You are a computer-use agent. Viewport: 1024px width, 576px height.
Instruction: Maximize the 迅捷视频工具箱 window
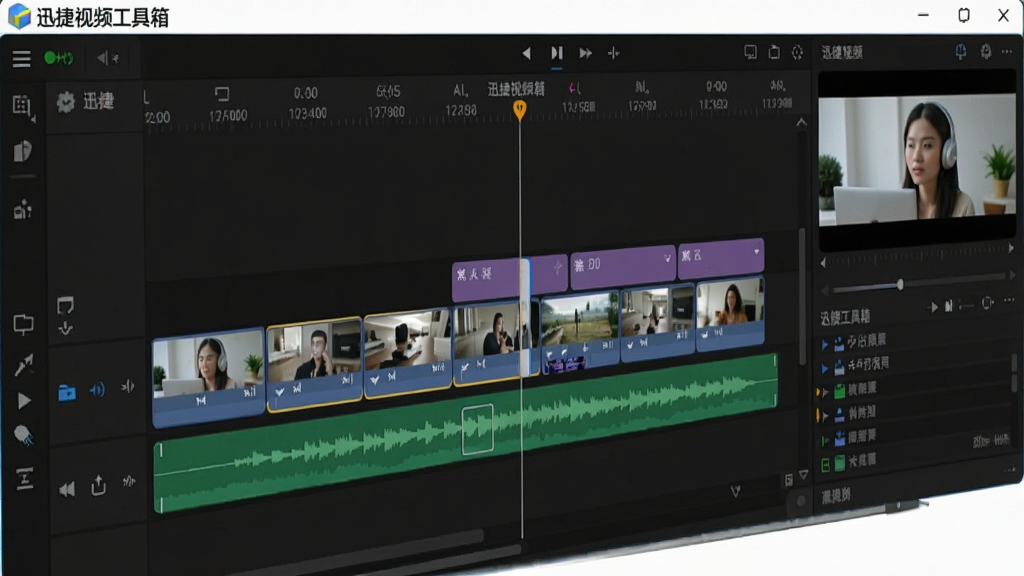[x=963, y=15]
